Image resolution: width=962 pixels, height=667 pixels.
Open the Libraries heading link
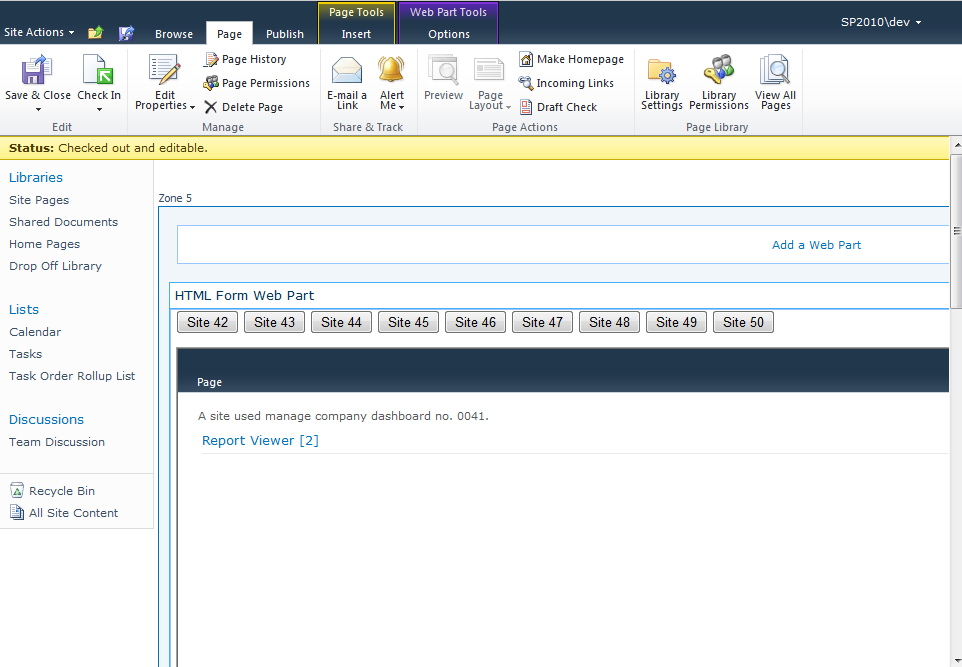coord(36,177)
